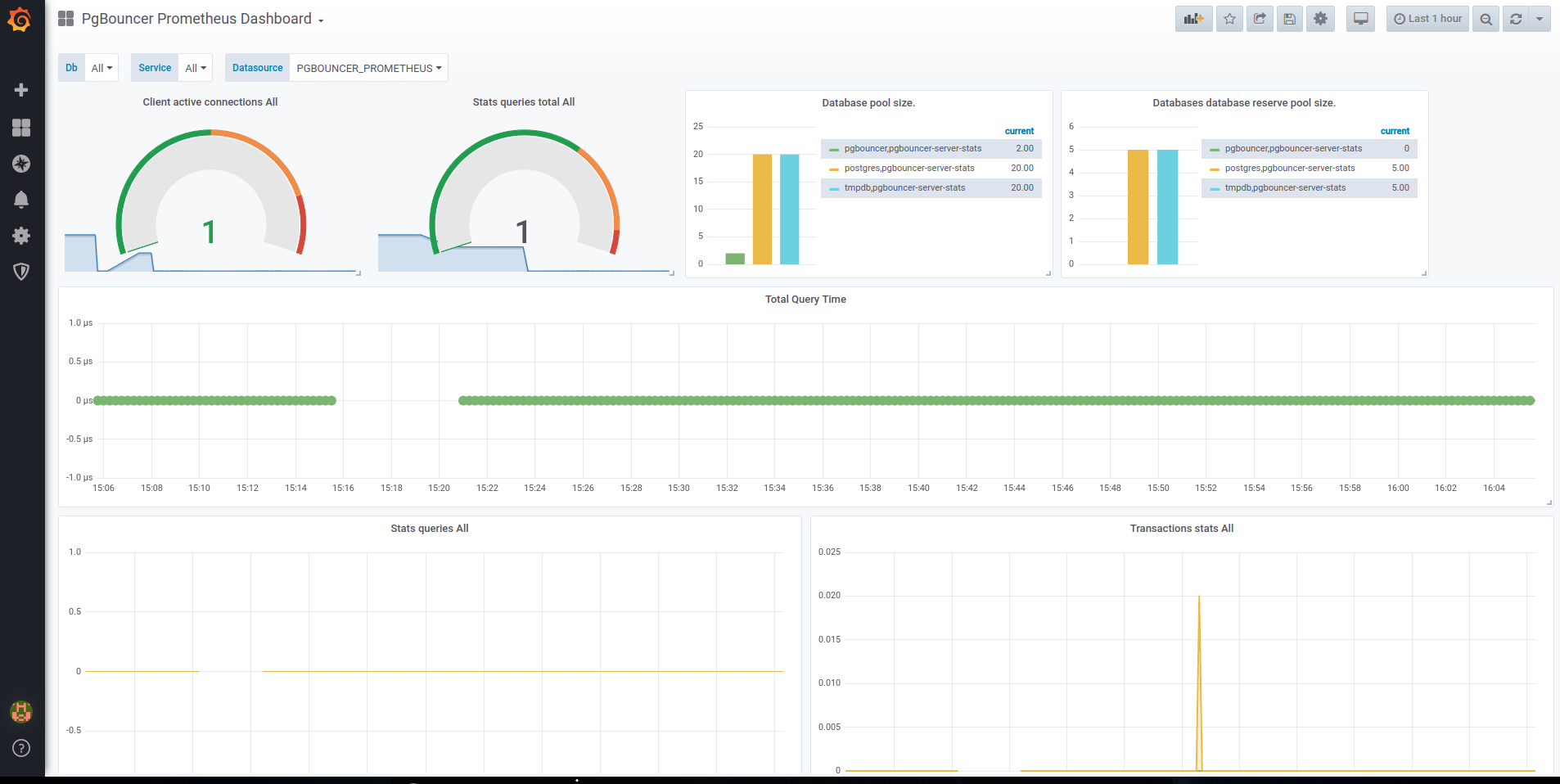This screenshot has height=784, width=1560.
Task: Open the Service variable All dropdown
Action: tap(196, 68)
